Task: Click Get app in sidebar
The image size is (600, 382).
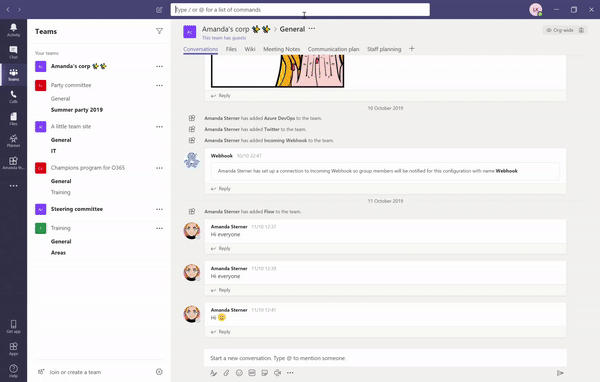Action: [x=13, y=326]
